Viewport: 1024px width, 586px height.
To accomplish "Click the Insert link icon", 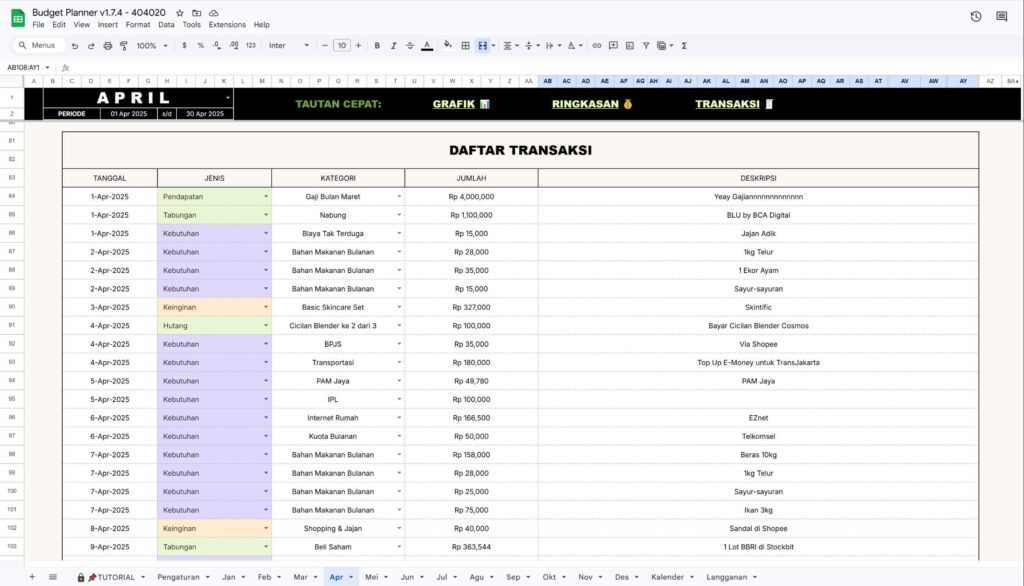I will [597, 46].
